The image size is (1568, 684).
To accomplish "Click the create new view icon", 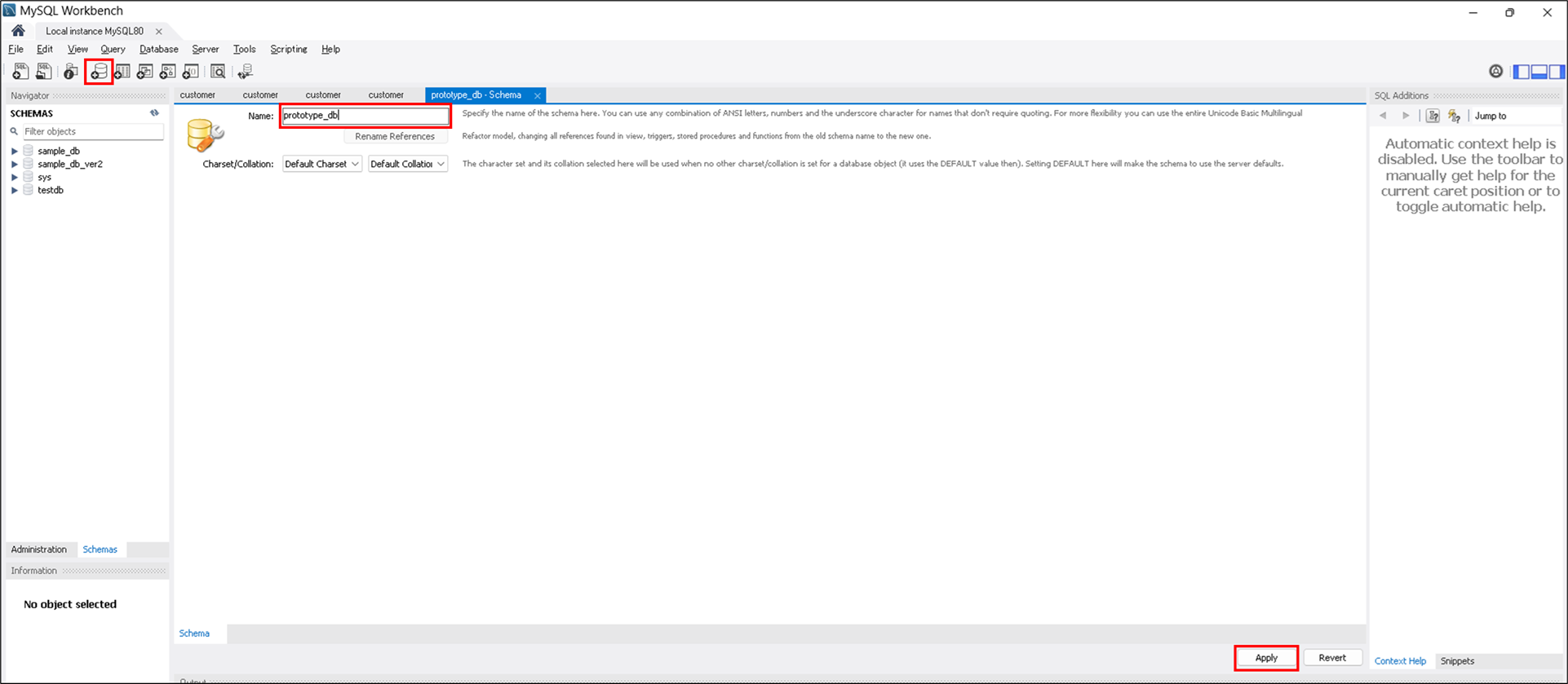I will click(x=145, y=72).
